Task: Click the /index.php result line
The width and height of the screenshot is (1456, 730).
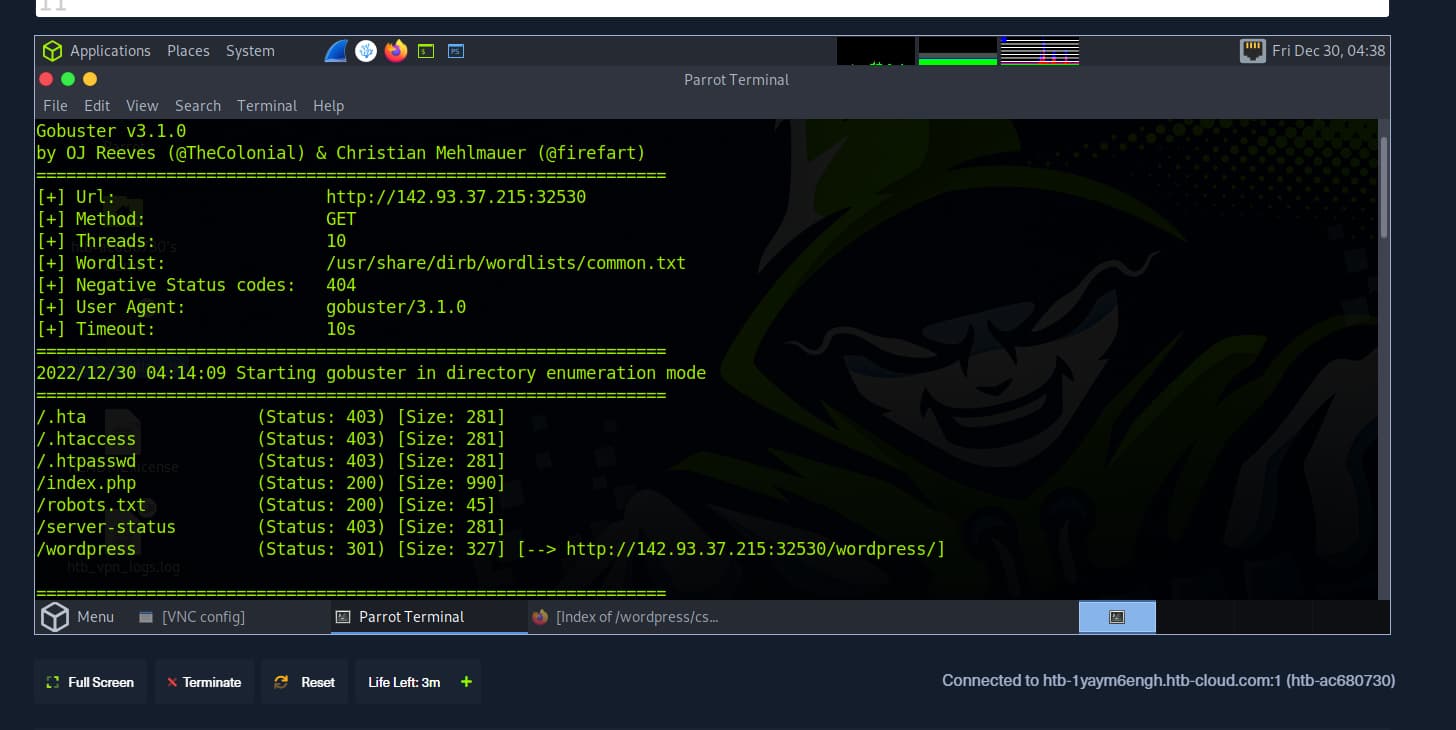Action: click(270, 483)
